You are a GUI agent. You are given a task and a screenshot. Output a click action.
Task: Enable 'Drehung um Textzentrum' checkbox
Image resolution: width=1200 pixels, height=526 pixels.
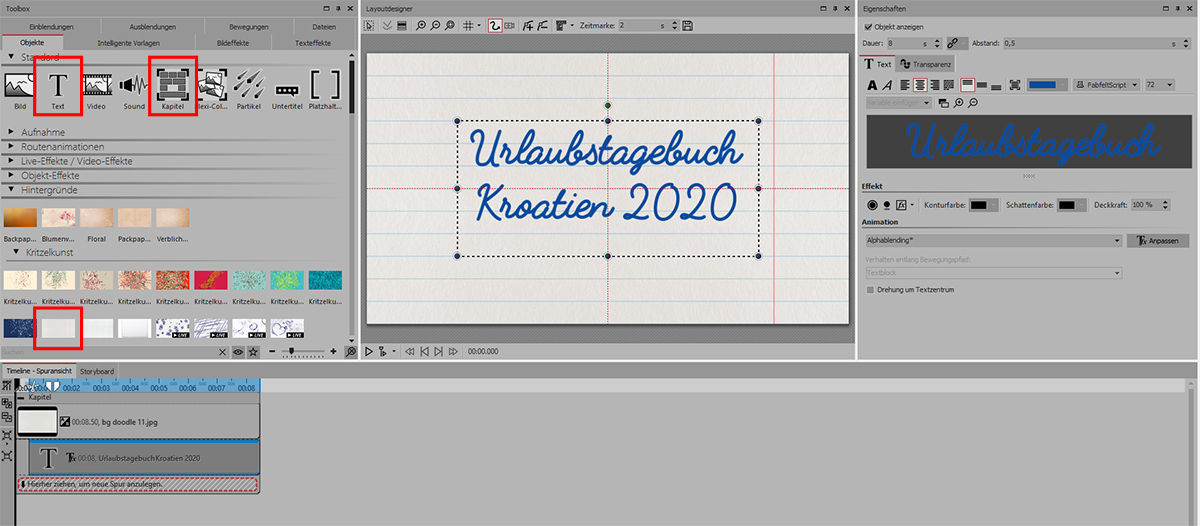[869, 289]
